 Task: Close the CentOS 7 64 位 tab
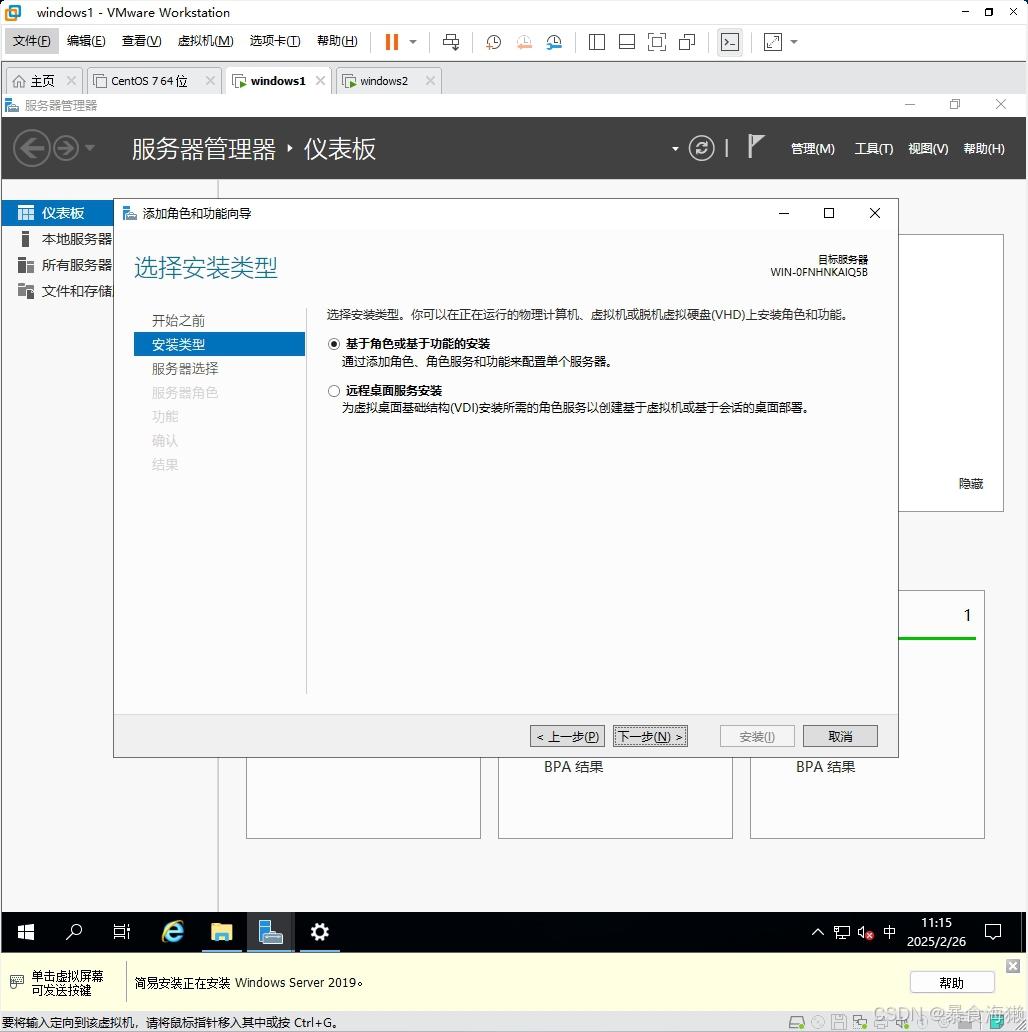pos(210,80)
